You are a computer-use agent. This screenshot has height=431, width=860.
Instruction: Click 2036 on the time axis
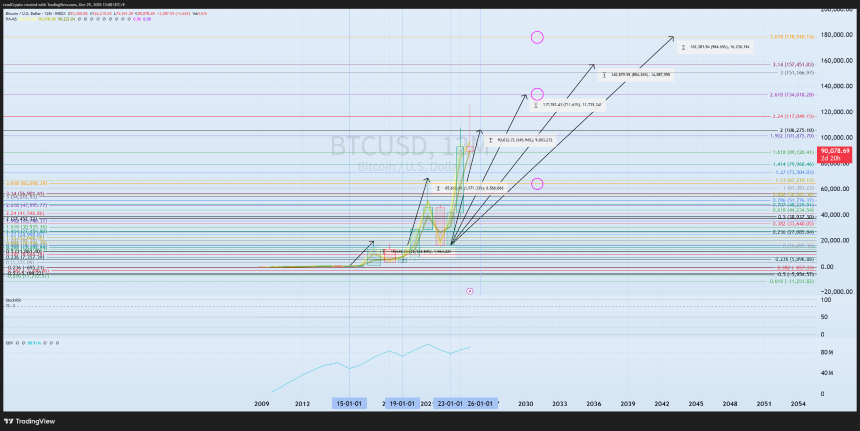click(x=593, y=404)
